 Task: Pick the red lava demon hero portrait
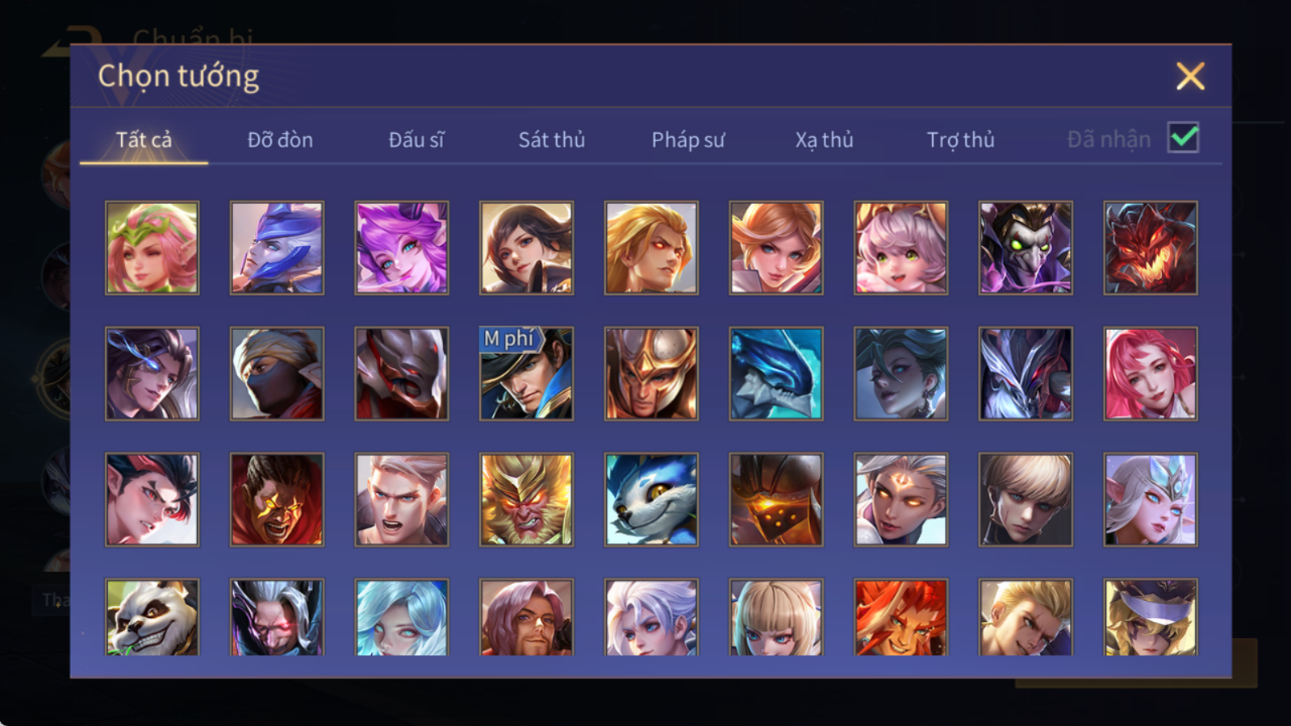(1150, 248)
